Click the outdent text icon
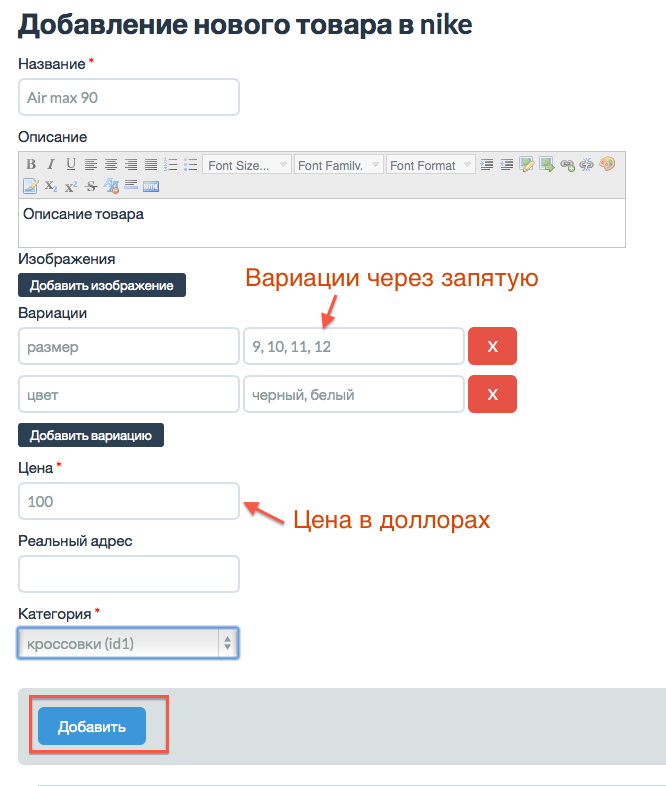666x786 pixels. 507,164
